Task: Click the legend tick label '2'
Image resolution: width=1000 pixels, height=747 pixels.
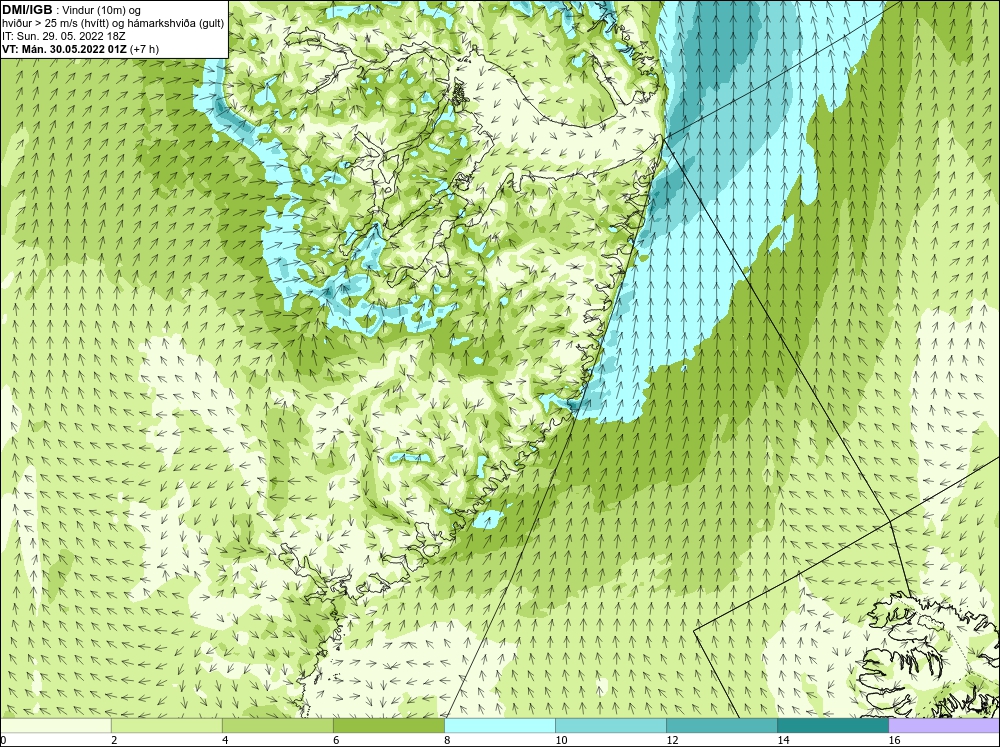Action: click(114, 740)
